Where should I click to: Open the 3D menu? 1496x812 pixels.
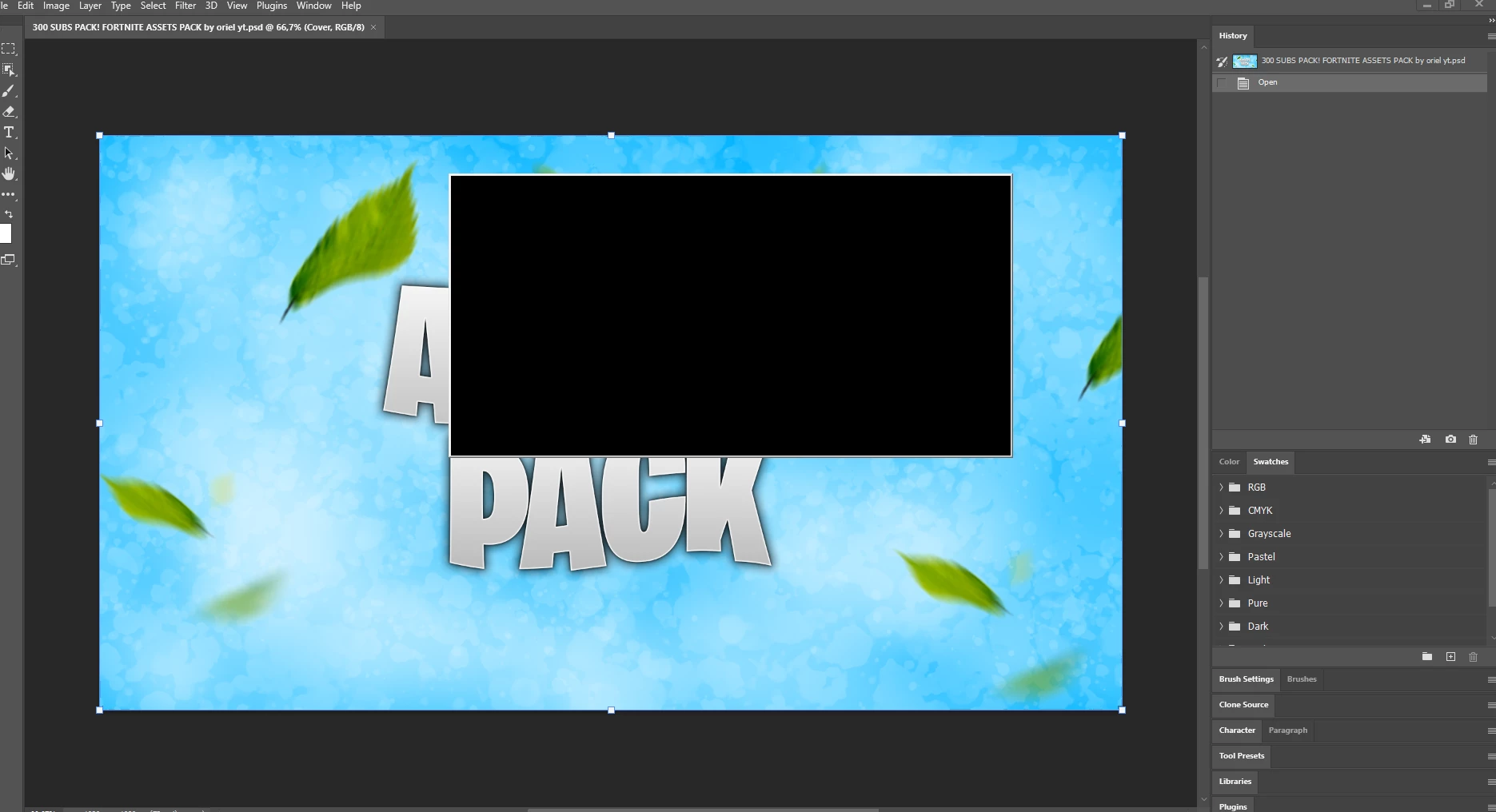211,6
